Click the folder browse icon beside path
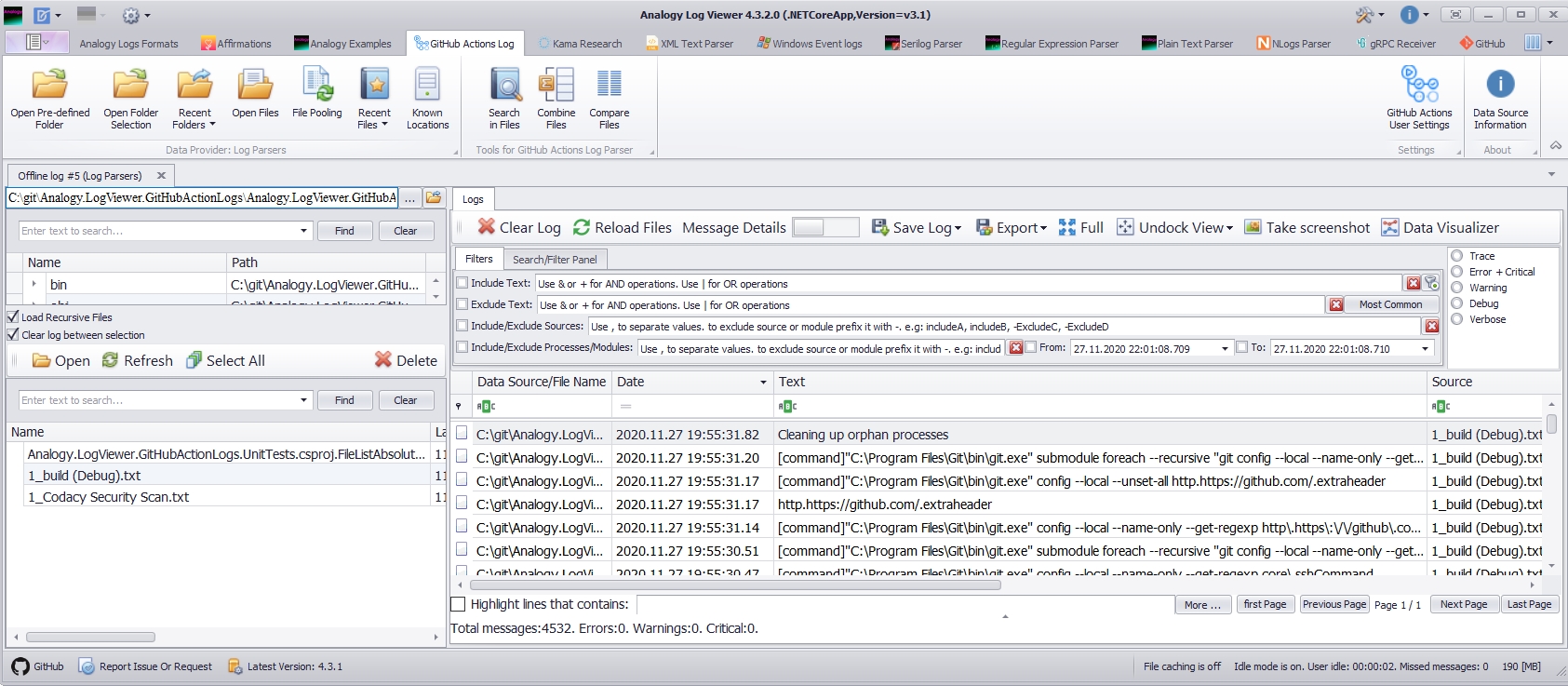This screenshot has width=1568, height=686. pyautogui.click(x=434, y=197)
